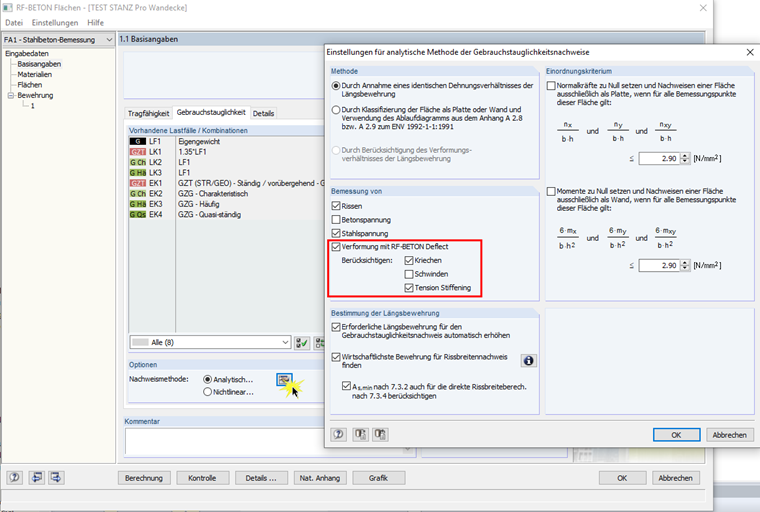Select LK1 1.35*LF1 combination row
The height and width of the screenshot is (512, 760).
point(226,152)
